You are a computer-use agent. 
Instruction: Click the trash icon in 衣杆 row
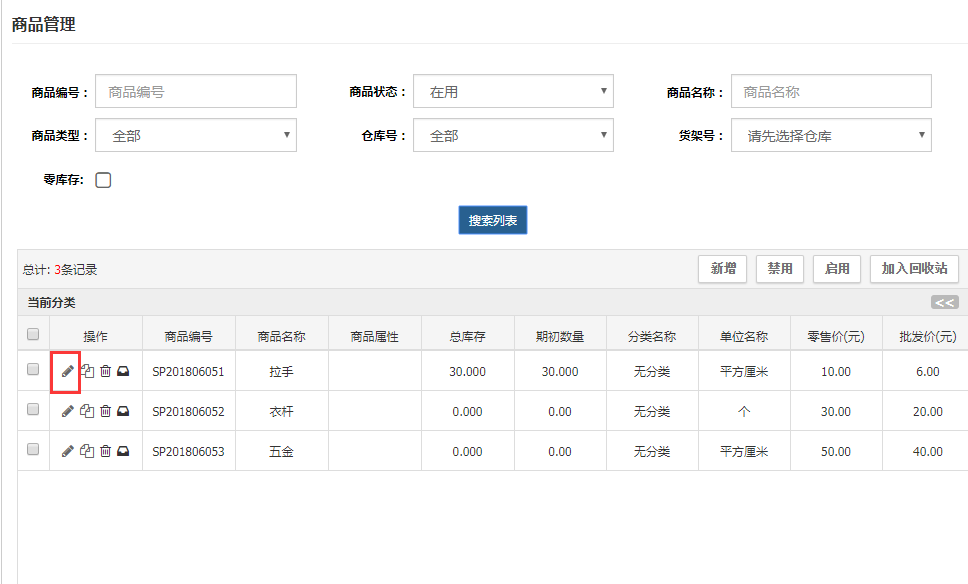click(x=105, y=411)
